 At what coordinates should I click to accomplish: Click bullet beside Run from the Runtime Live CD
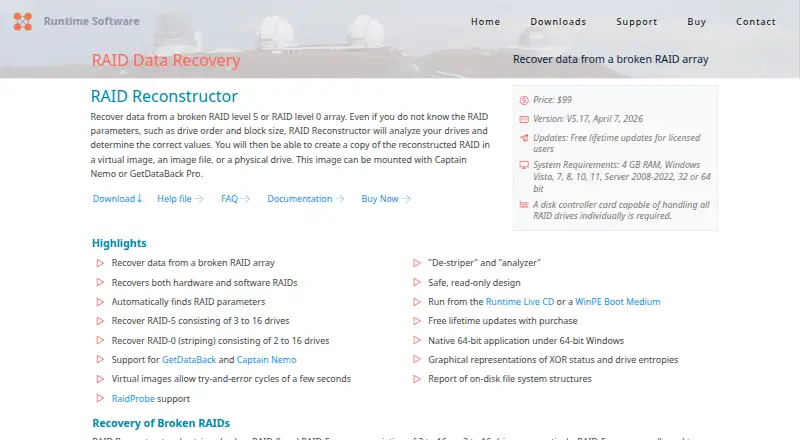pyautogui.click(x=417, y=302)
